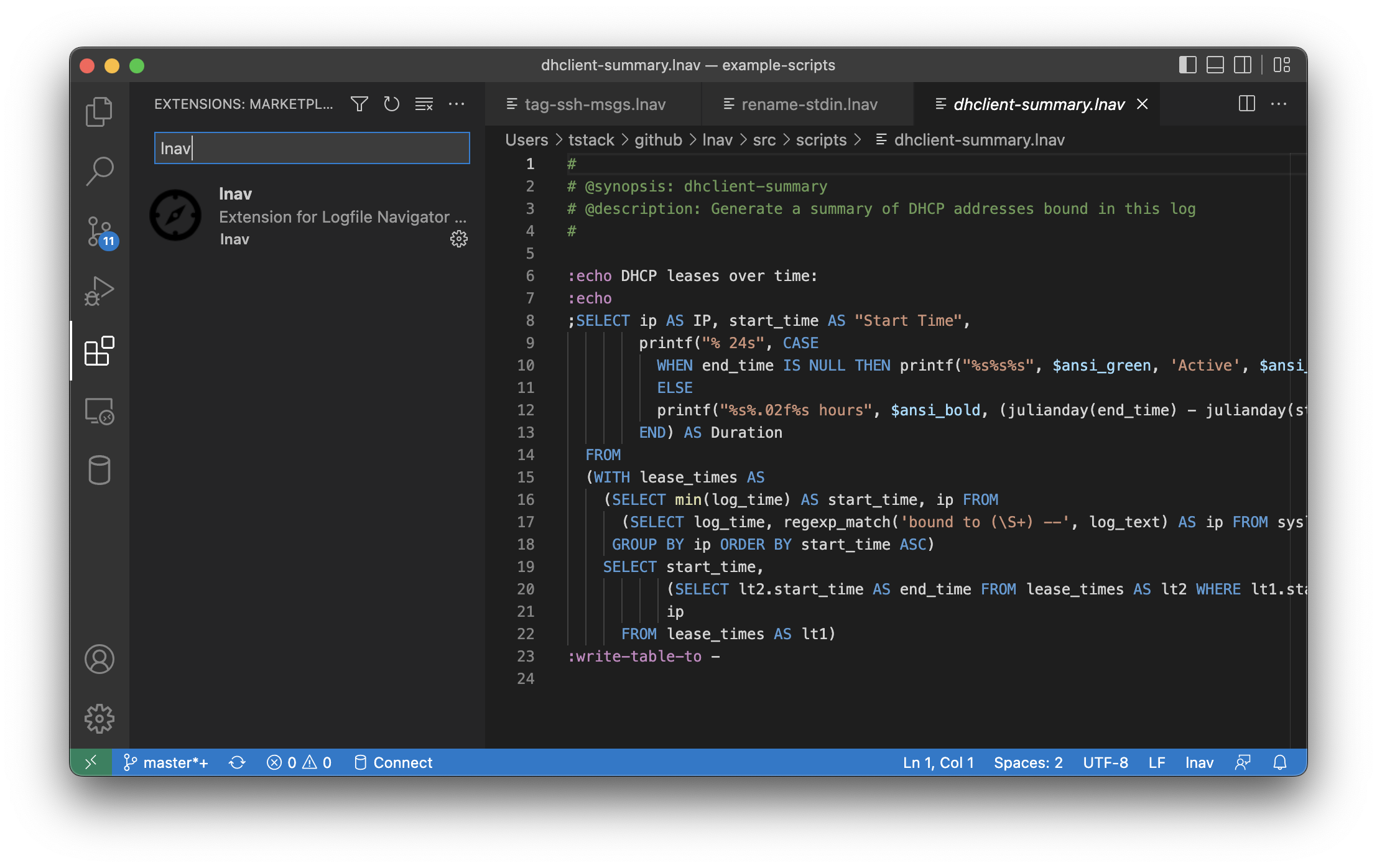Image resolution: width=1377 pixels, height=868 pixels.
Task: Change file encoding UTF-8
Action: tap(1105, 762)
